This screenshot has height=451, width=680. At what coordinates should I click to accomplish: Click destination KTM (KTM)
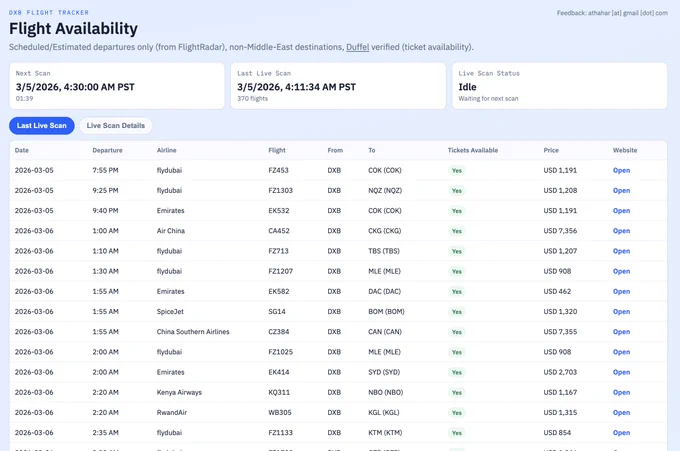pyautogui.click(x=385, y=432)
